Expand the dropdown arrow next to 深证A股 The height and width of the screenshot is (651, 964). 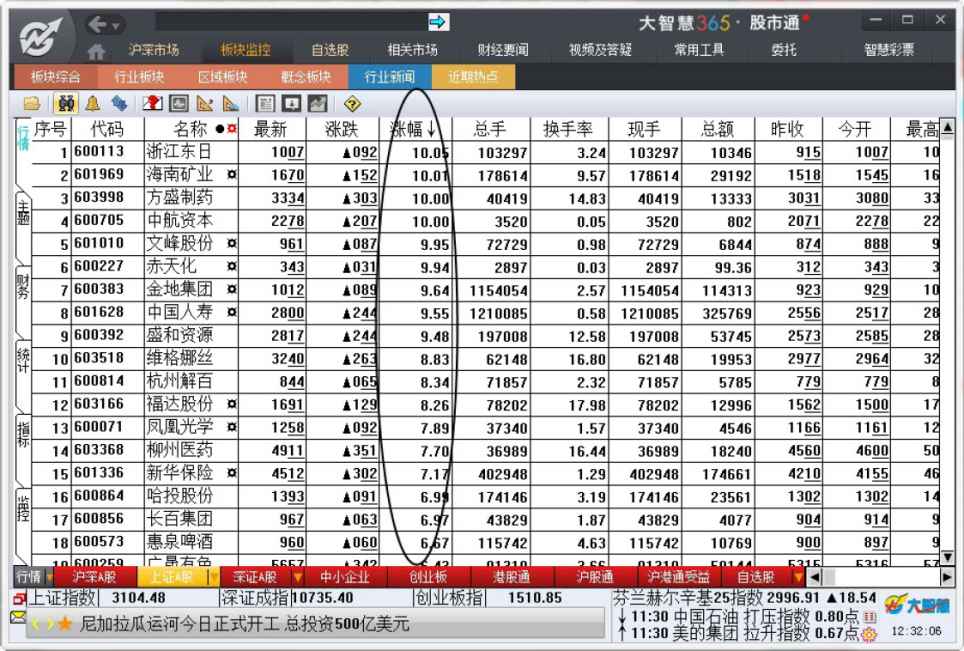pos(298,578)
